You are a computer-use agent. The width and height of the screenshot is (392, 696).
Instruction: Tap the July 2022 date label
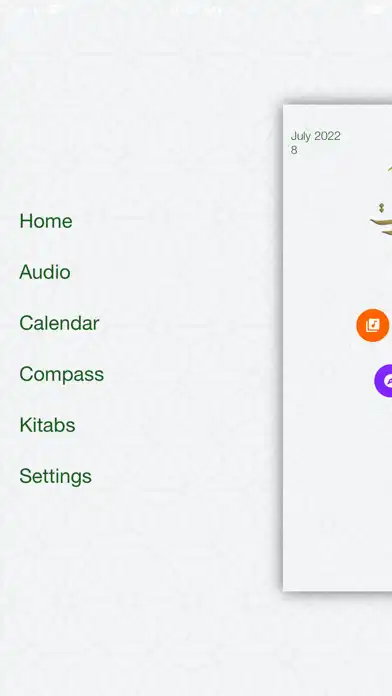316,136
